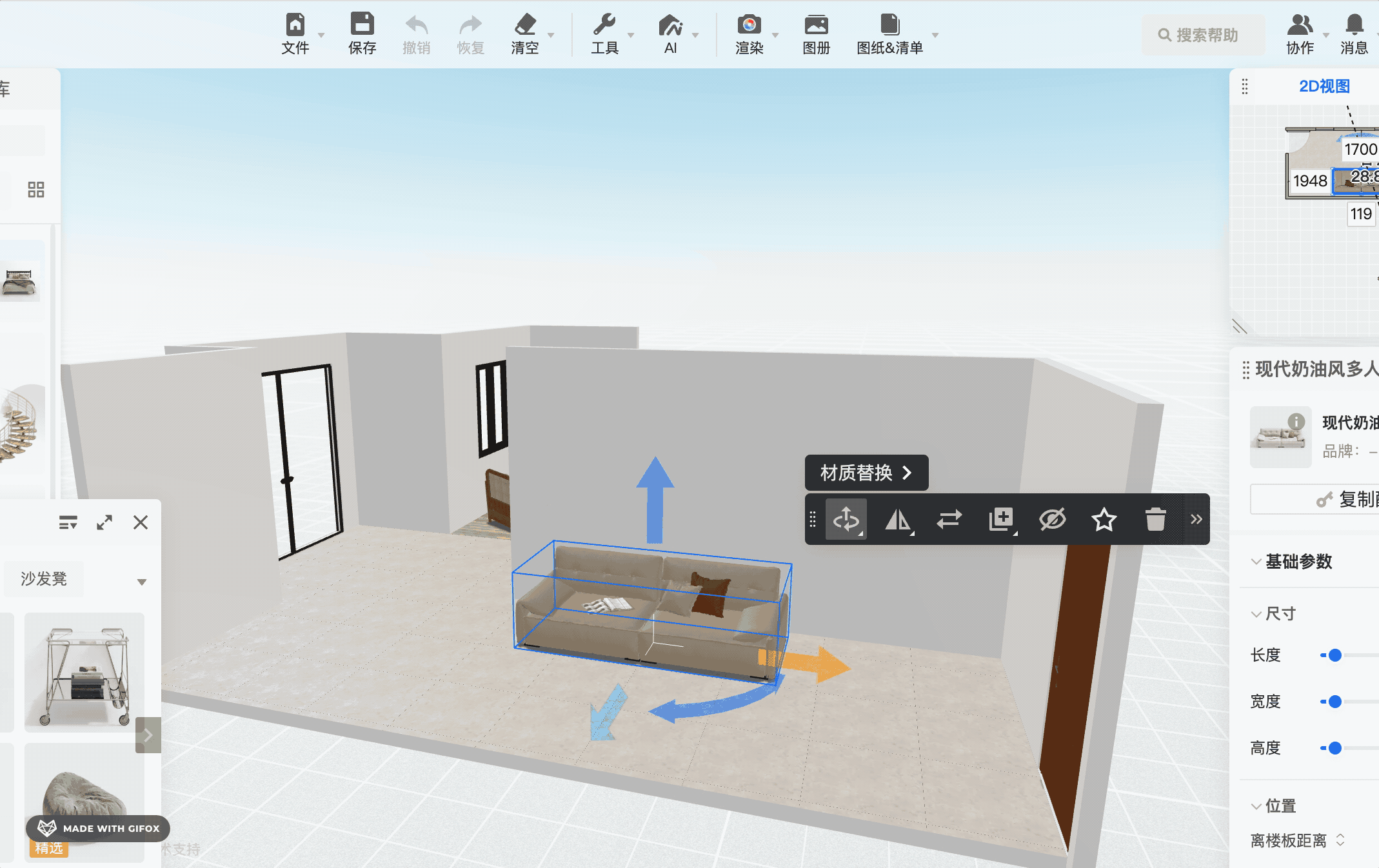Click the 1700 dimension in 2D view

coord(1360,150)
